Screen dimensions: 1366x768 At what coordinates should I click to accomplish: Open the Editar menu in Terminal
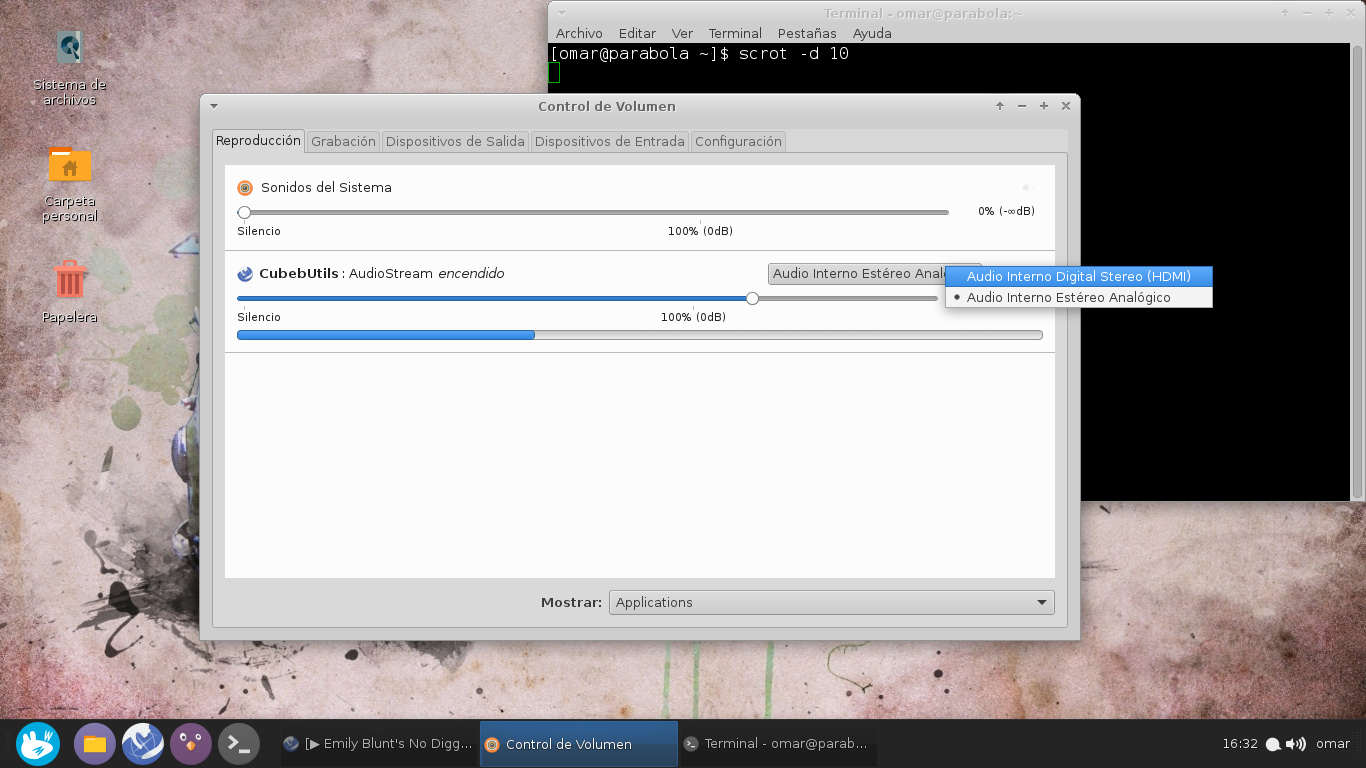click(x=637, y=33)
